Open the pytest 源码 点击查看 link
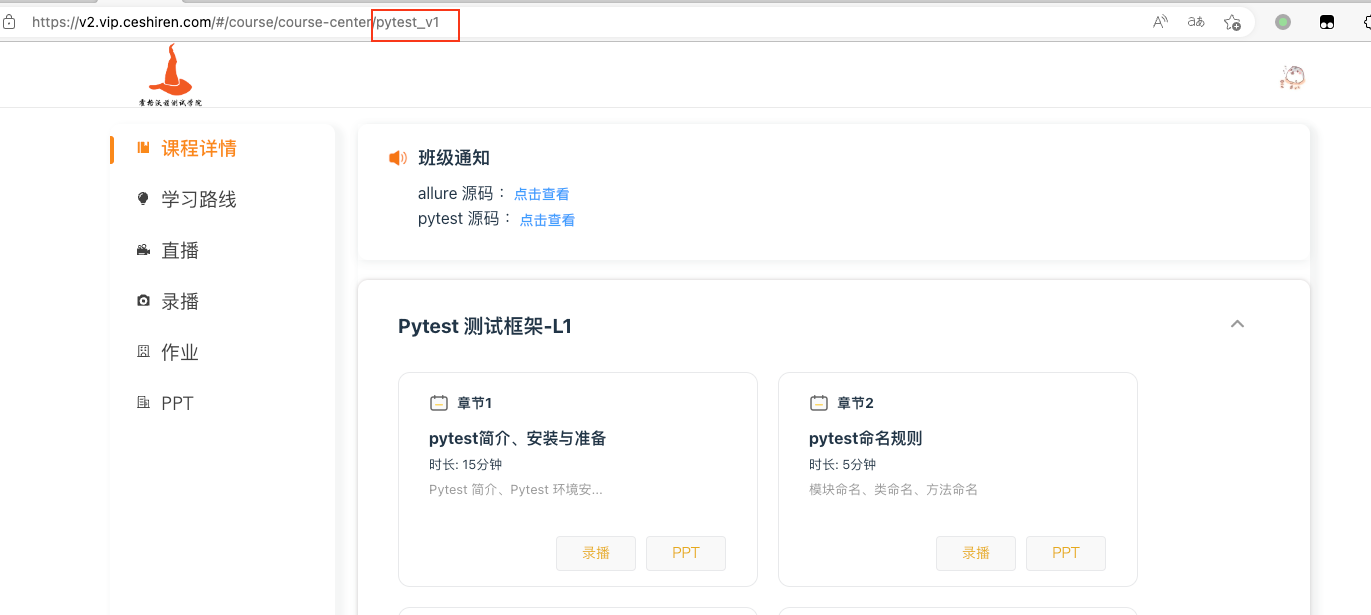Viewport: 1371px width, 615px height. 547,220
